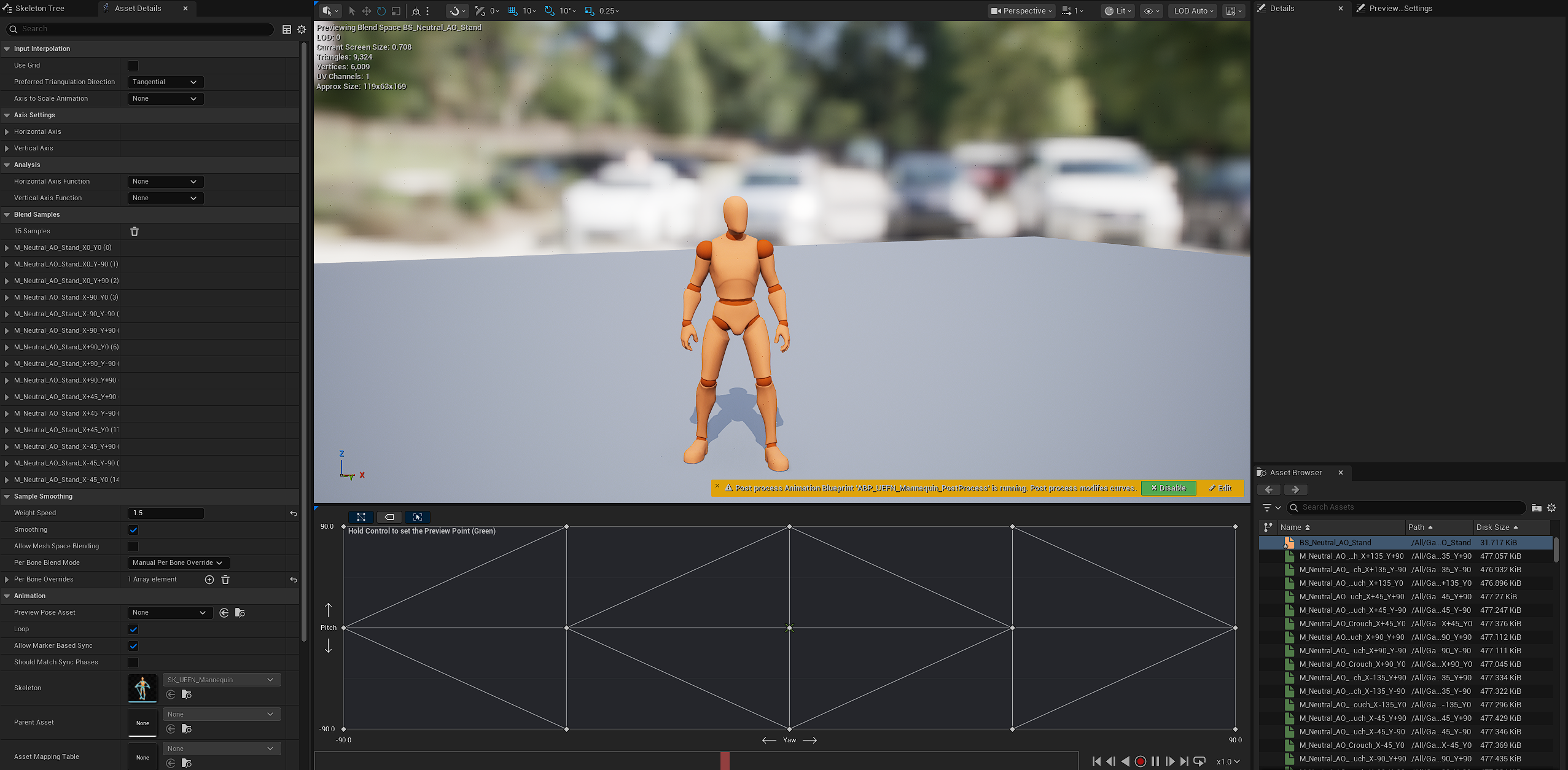Enable the Use Grid checkbox
The width and height of the screenshot is (1568, 770).
pos(133,66)
